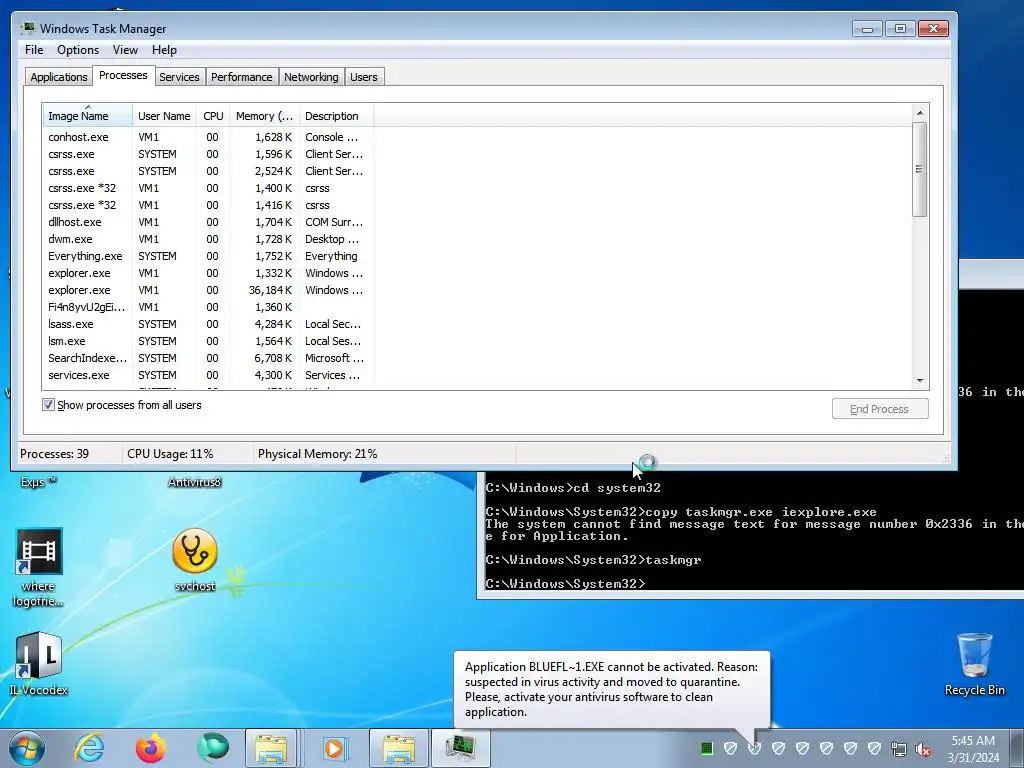1024x768 pixels.
Task: Open the View menu
Action: pos(125,50)
